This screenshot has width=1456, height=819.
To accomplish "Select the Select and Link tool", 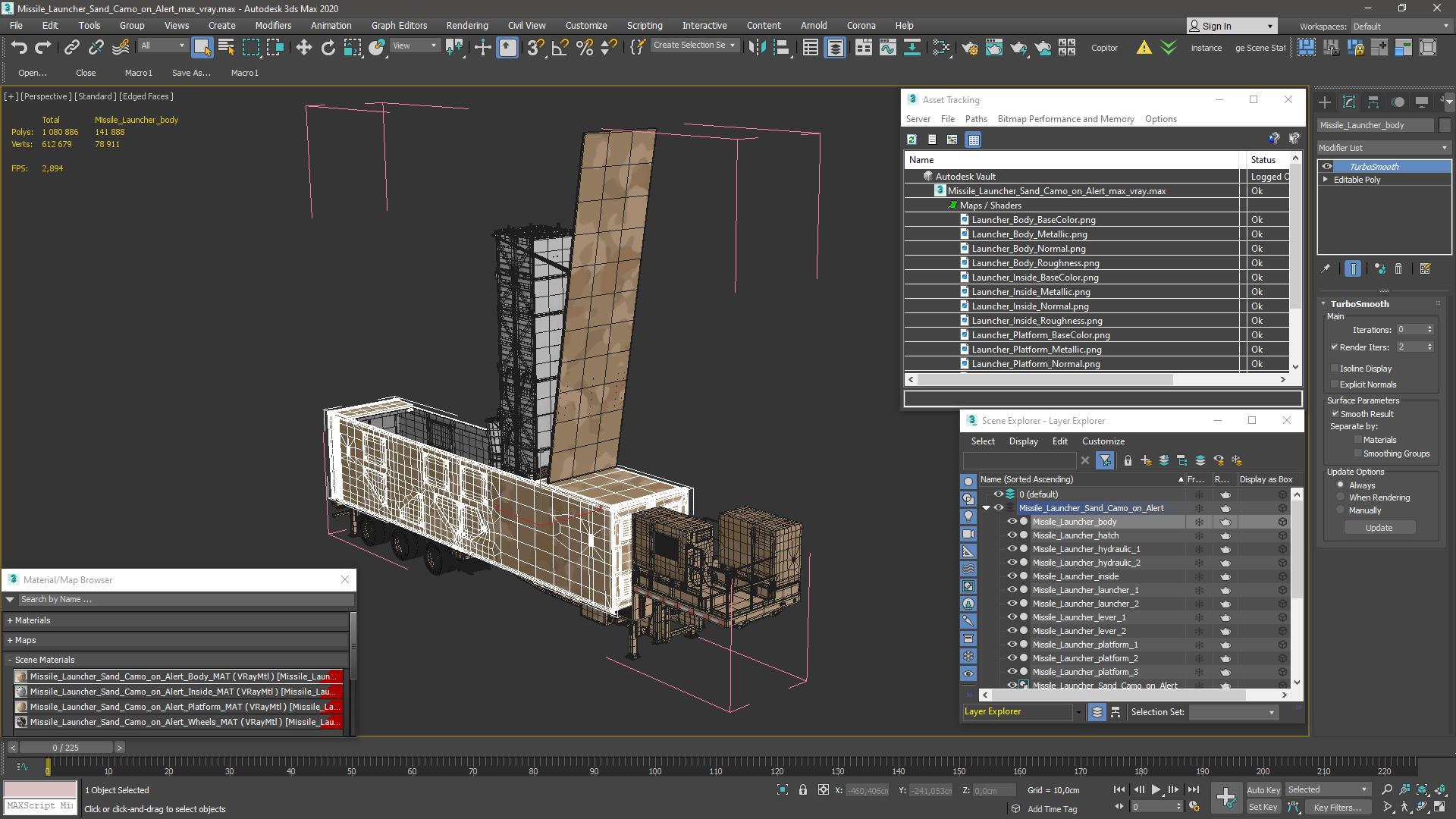I will [x=71, y=48].
